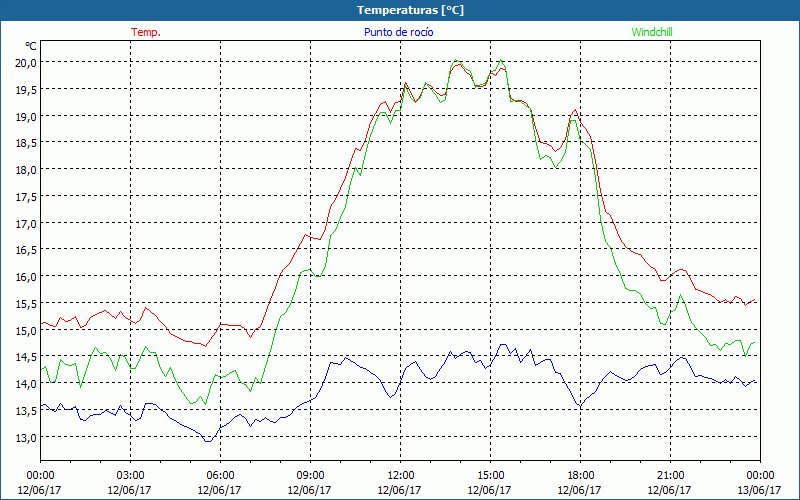Click the 19,0 y-axis value
Screen dimensions: 800x500
(x=26, y=116)
